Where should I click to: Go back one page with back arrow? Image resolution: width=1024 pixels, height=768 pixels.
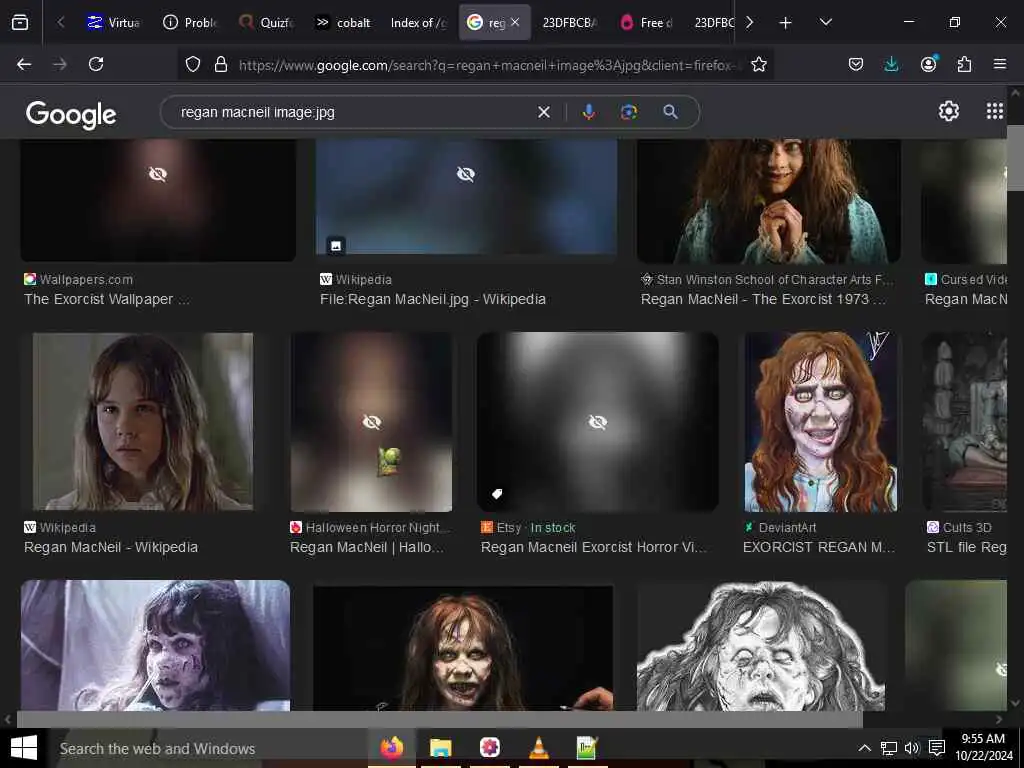pyautogui.click(x=24, y=64)
